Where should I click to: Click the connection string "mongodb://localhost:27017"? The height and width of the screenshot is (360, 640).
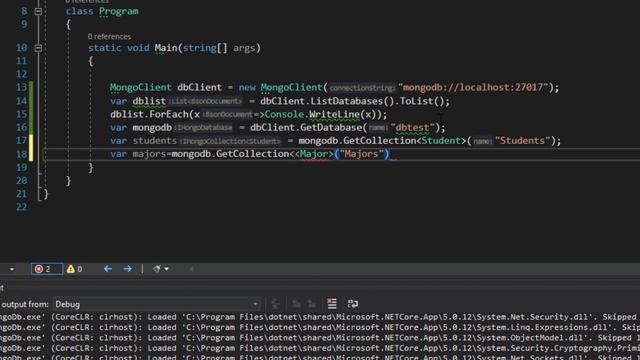click(x=473, y=87)
